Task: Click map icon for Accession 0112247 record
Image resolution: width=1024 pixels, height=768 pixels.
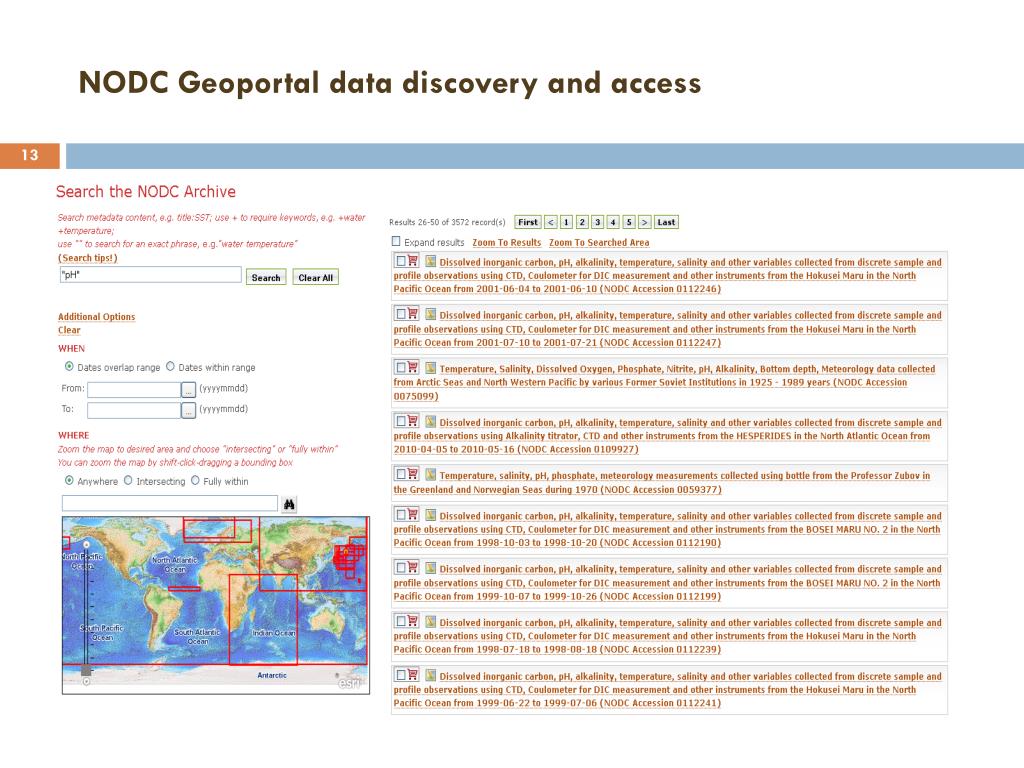Action: 430,314
